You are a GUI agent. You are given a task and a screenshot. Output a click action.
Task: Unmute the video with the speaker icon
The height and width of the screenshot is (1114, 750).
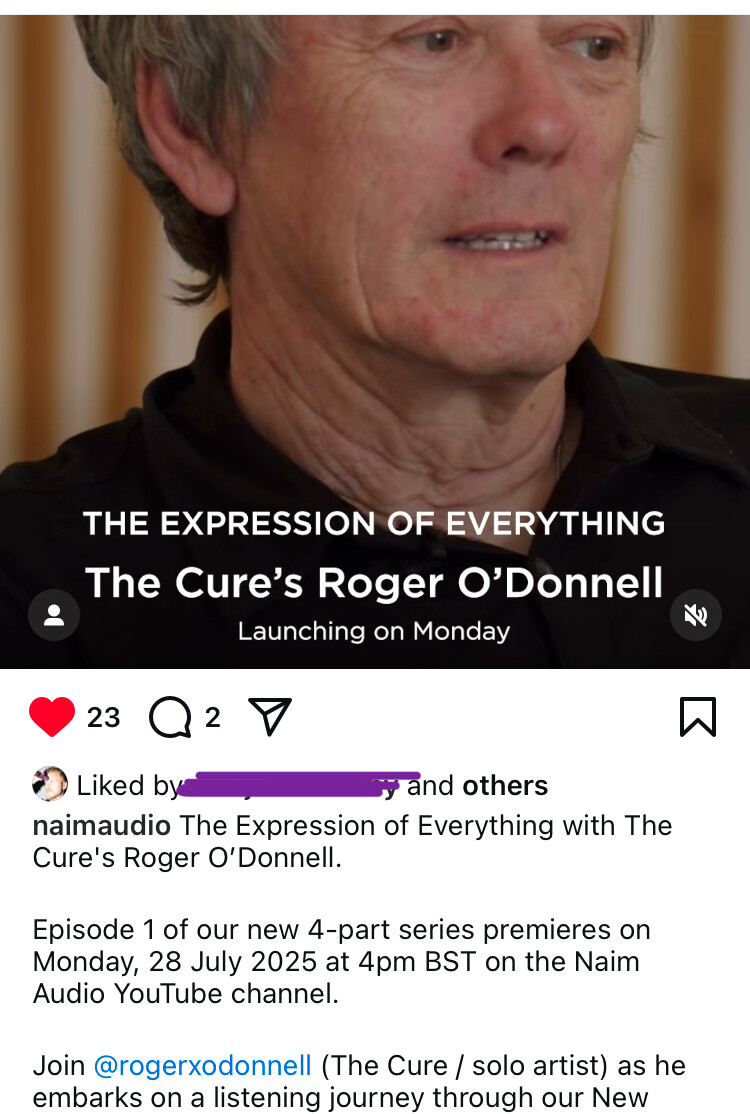pyautogui.click(x=696, y=615)
